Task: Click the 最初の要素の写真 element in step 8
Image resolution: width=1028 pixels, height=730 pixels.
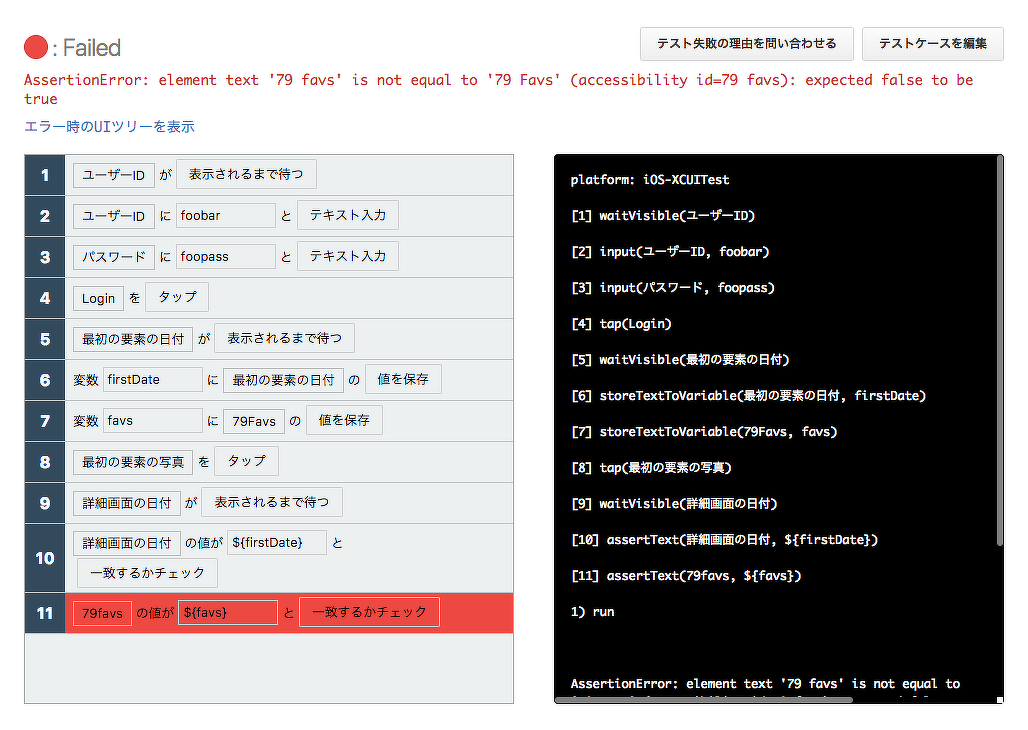Action: (133, 462)
